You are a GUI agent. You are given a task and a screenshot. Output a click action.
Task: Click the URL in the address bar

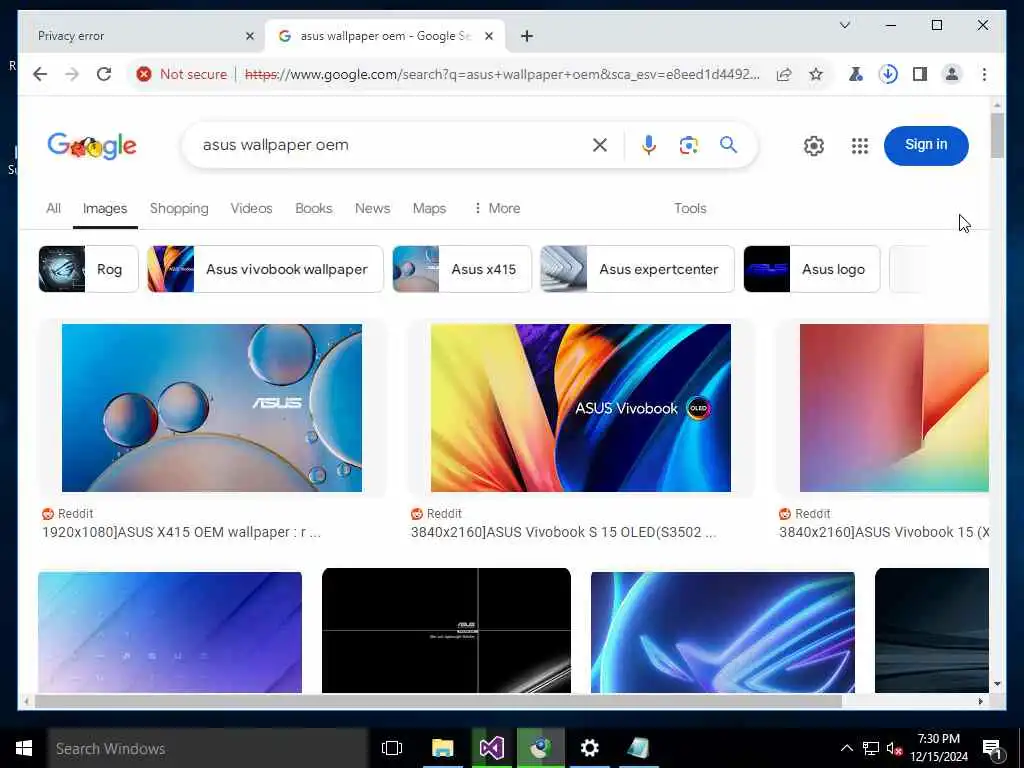[502, 74]
